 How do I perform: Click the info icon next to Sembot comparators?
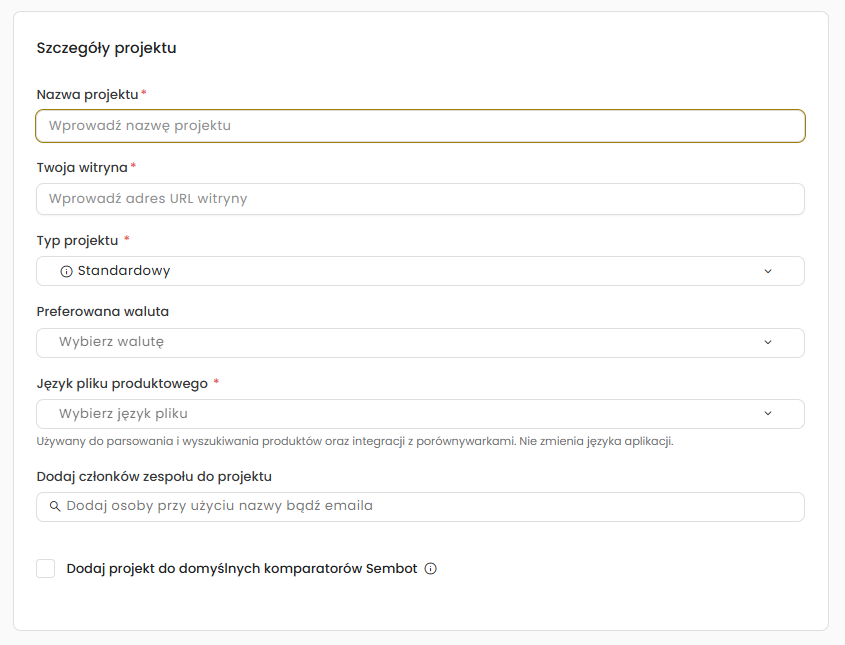[x=431, y=569]
